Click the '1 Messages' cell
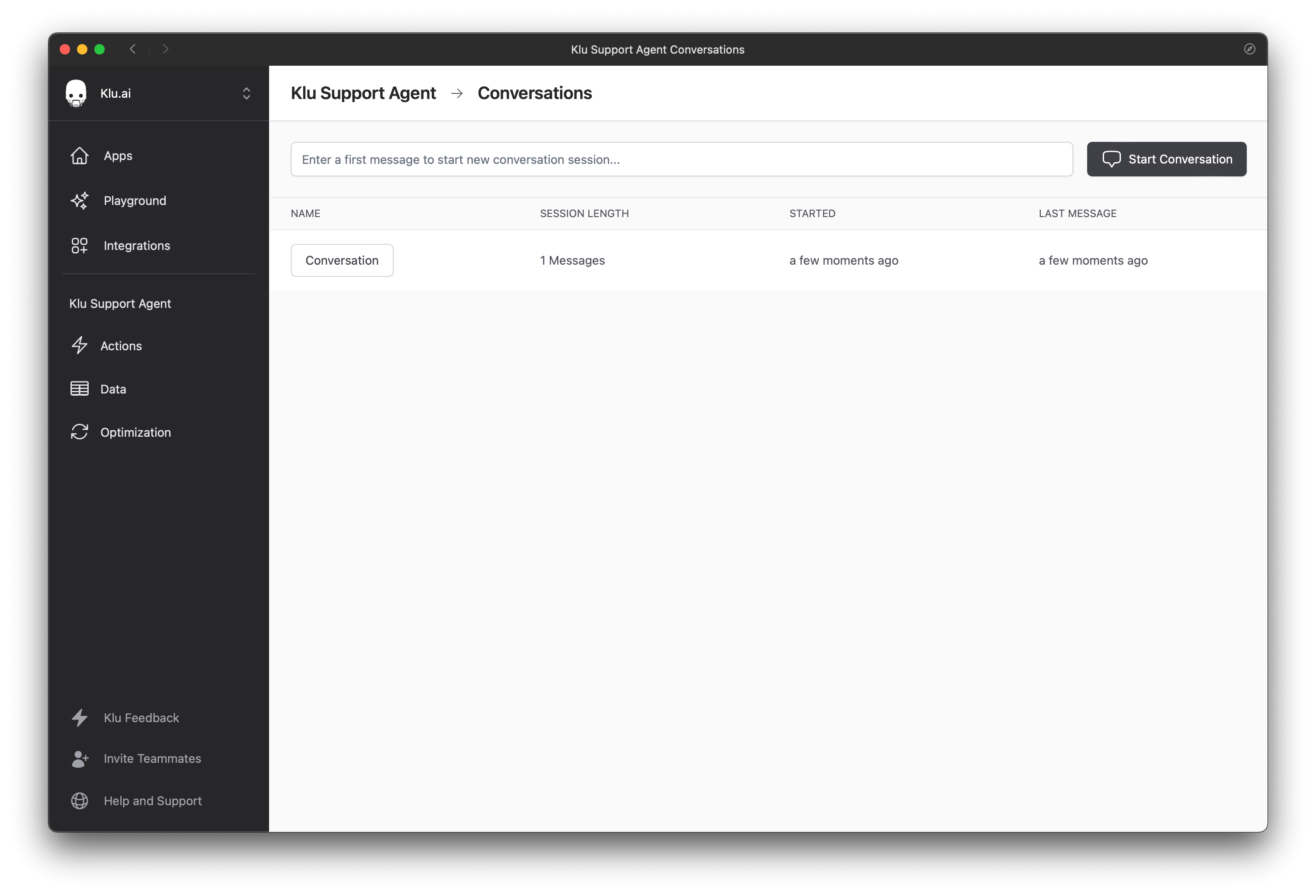Image resolution: width=1316 pixels, height=896 pixels. click(x=572, y=260)
